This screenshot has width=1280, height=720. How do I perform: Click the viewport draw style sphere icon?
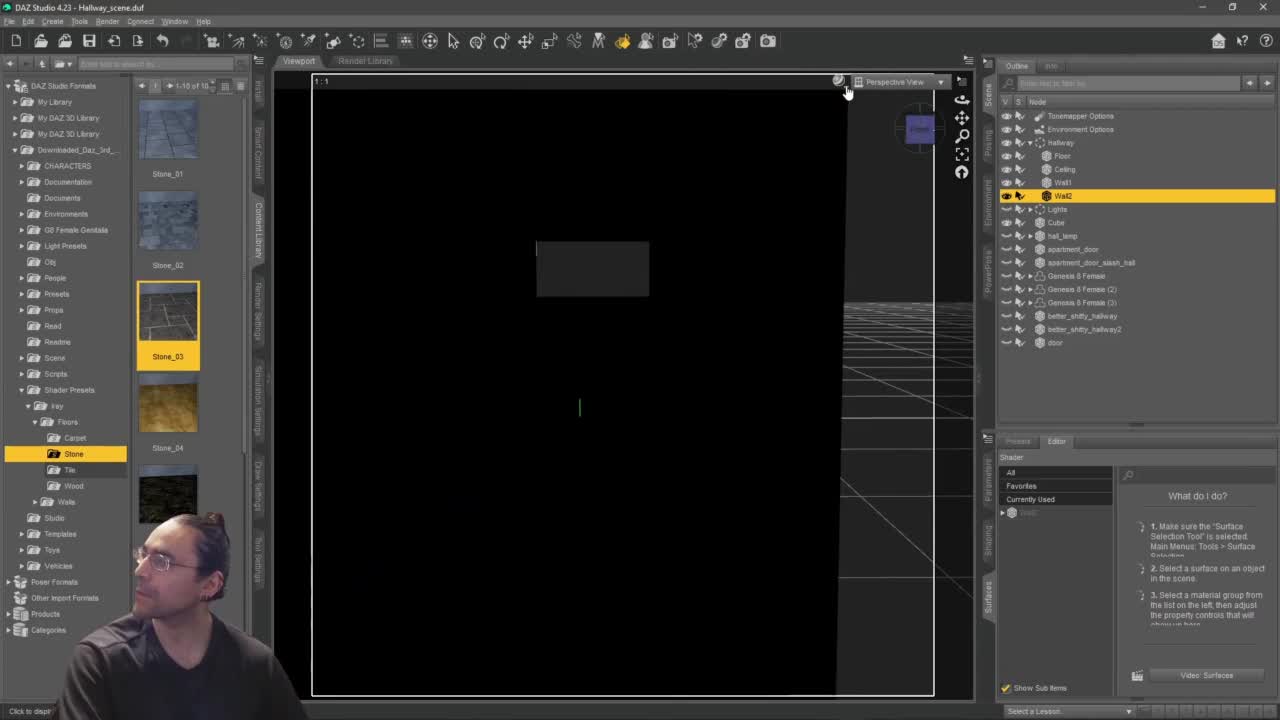click(x=838, y=81)
